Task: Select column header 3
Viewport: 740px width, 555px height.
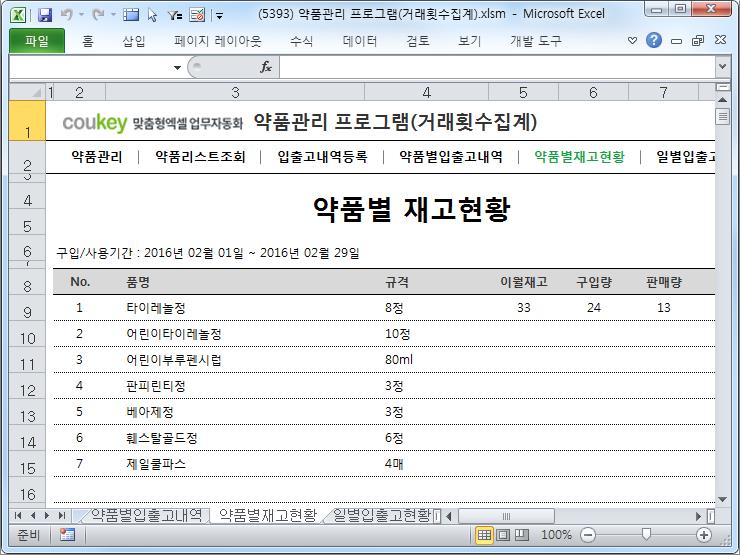Action: point(235,92)
